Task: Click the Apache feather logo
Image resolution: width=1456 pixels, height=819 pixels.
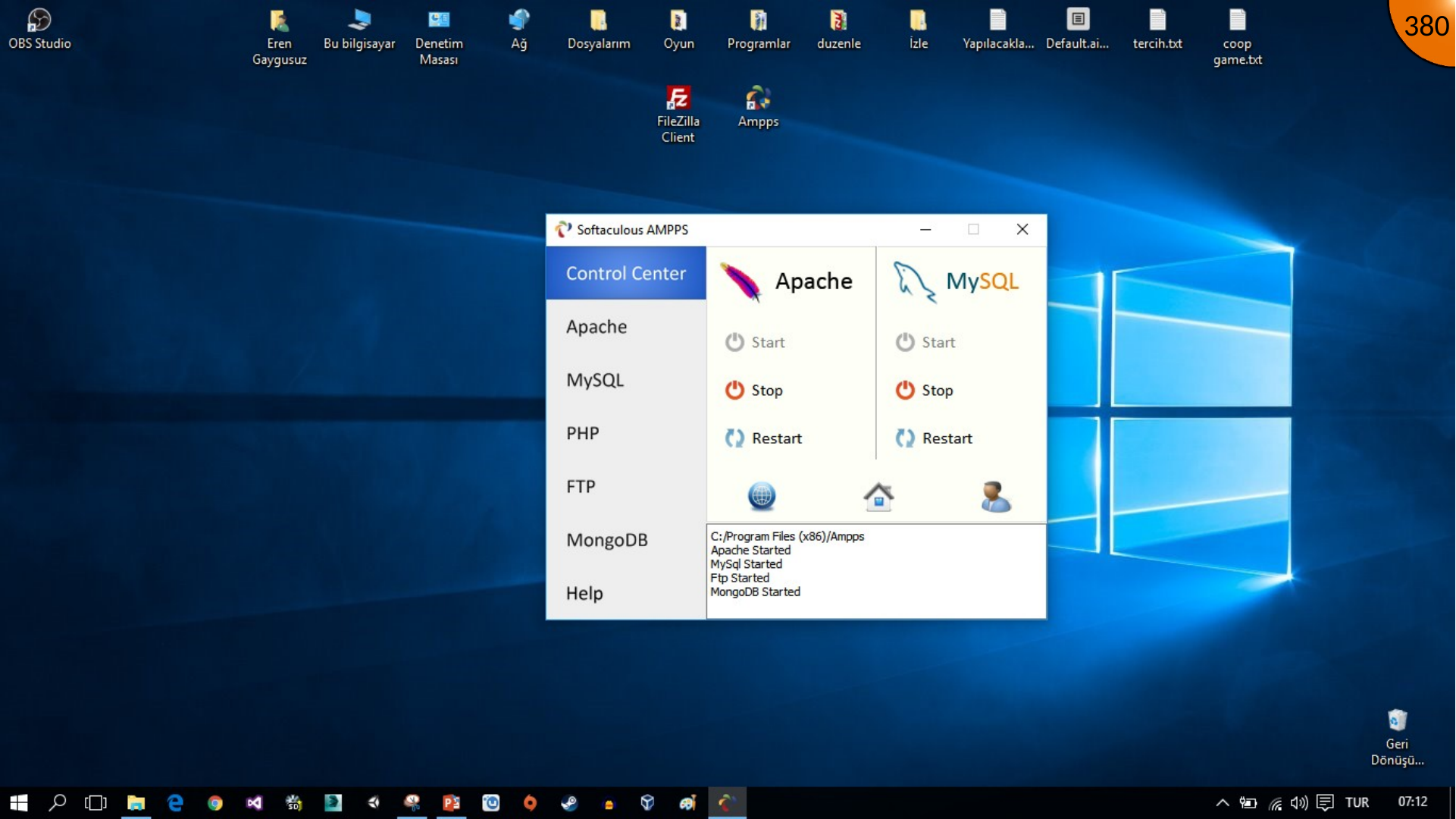Action: 741,281
